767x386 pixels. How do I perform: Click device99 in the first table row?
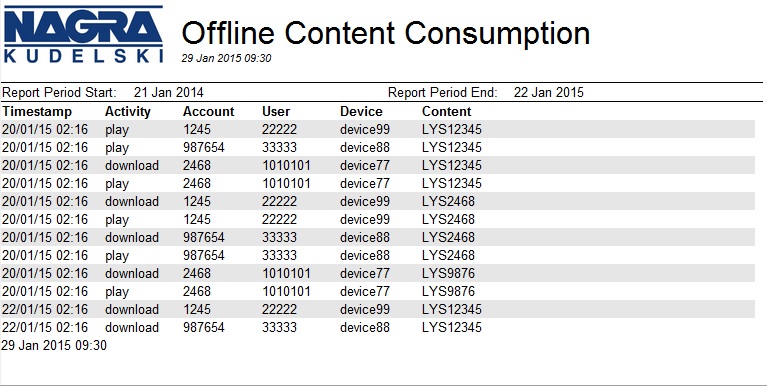tap(365, 130)
